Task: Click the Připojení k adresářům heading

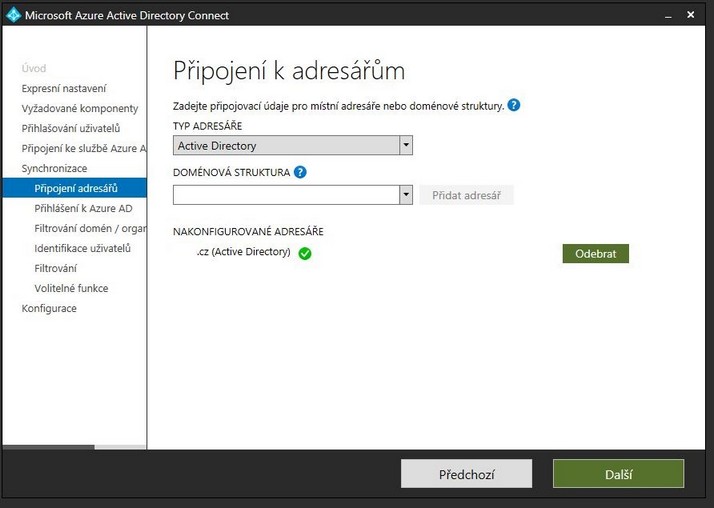Action: tap(289, 71)
